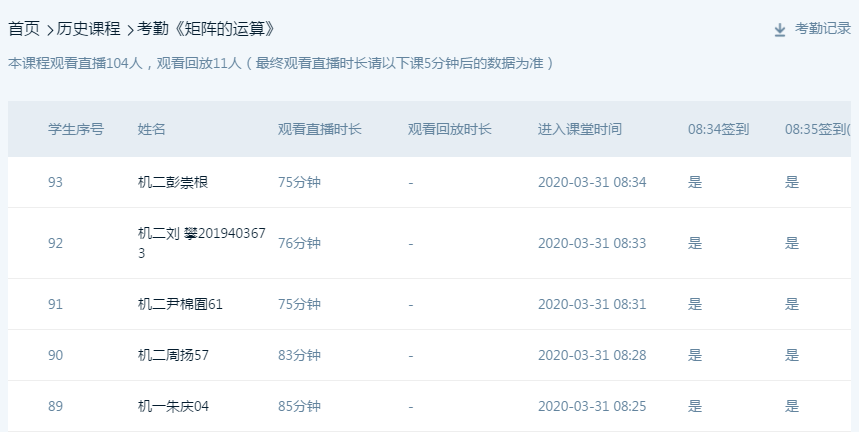The image size is (859, 432).
Task: Click the 学生序号 column header
Action: click(x=76, y=129)
